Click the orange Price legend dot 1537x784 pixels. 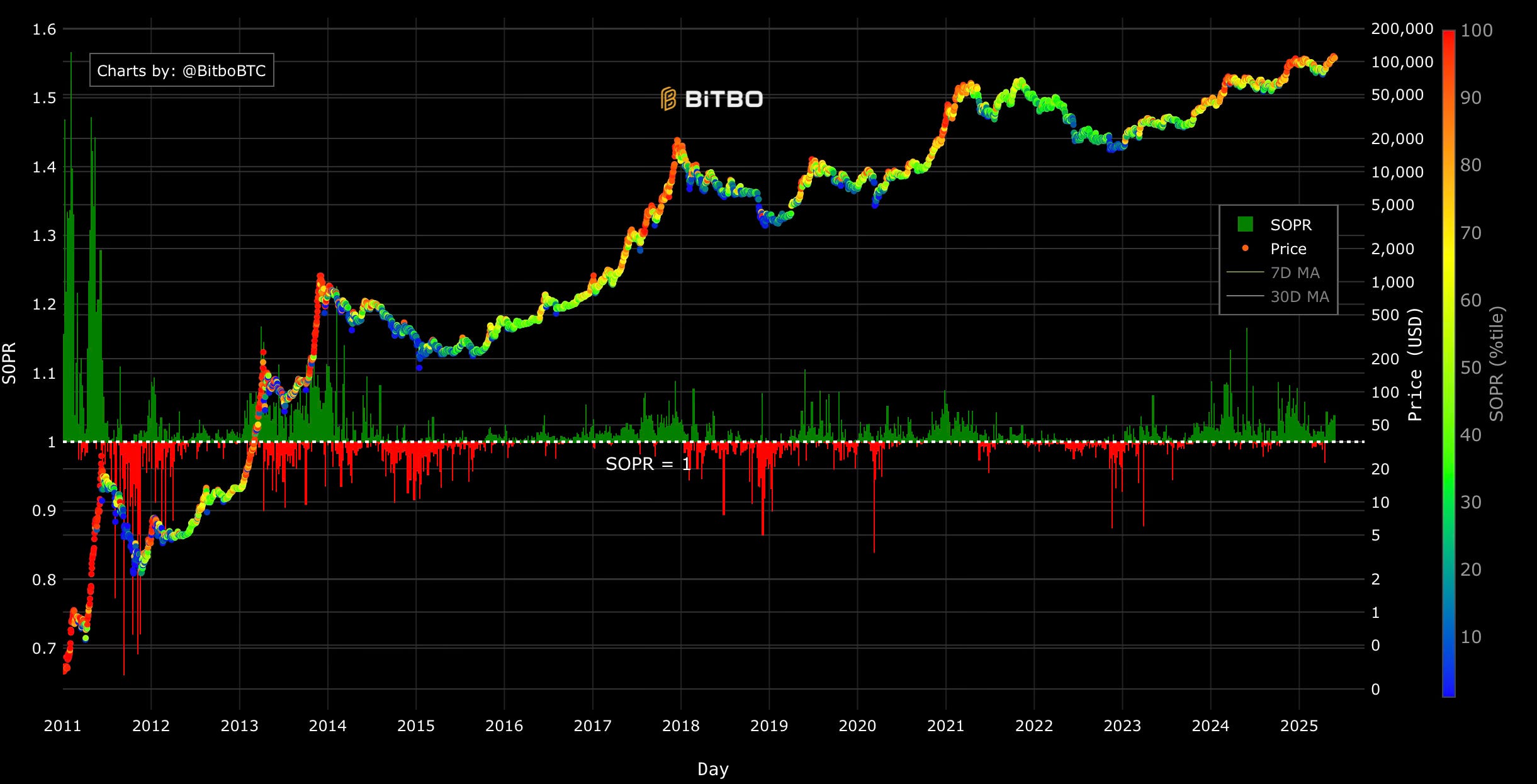[x=1245, y=249]
